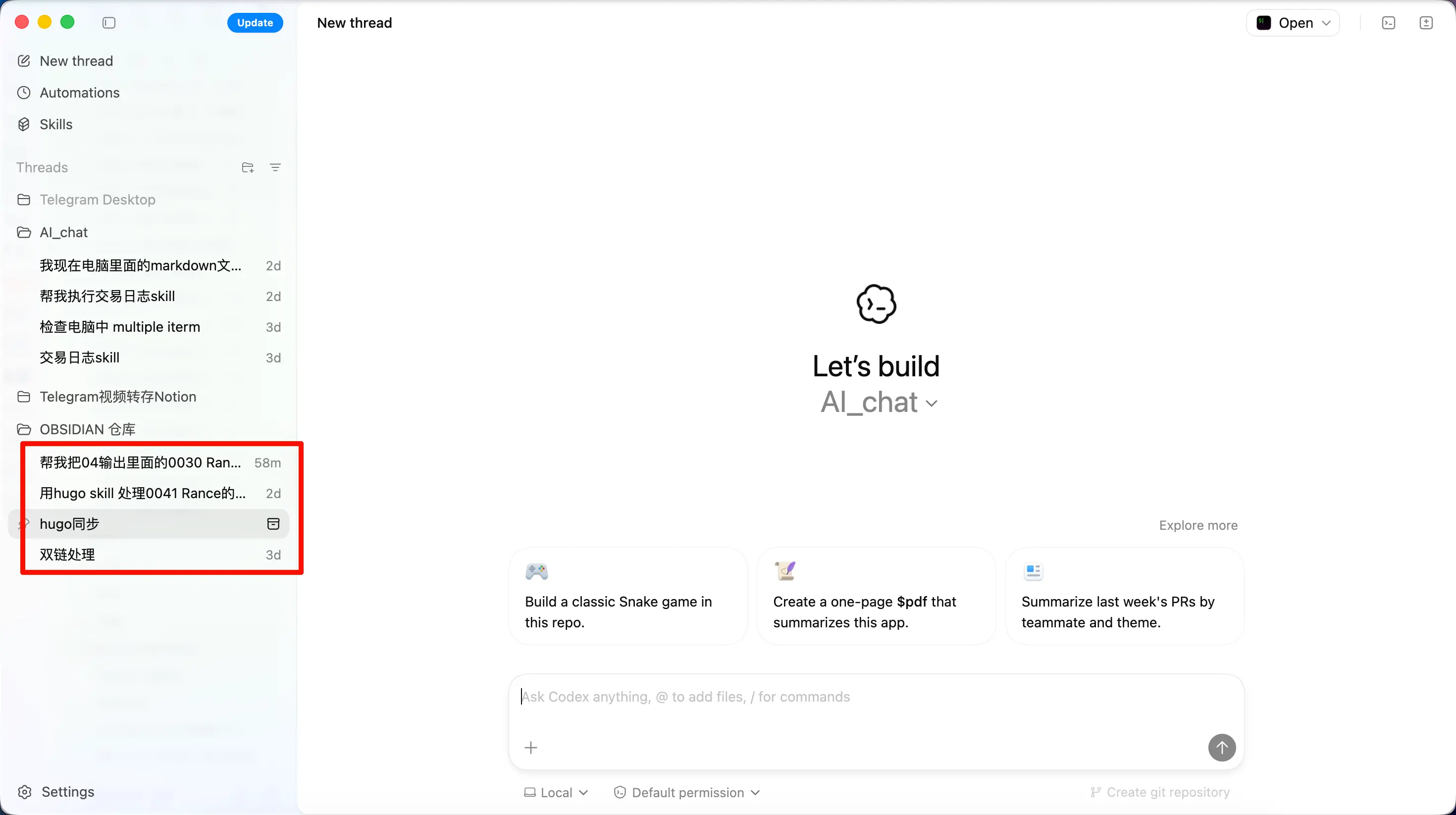Click the plus attach icon
The width and height of the screenshot is (1456, 815).
[x=531, y=748]
